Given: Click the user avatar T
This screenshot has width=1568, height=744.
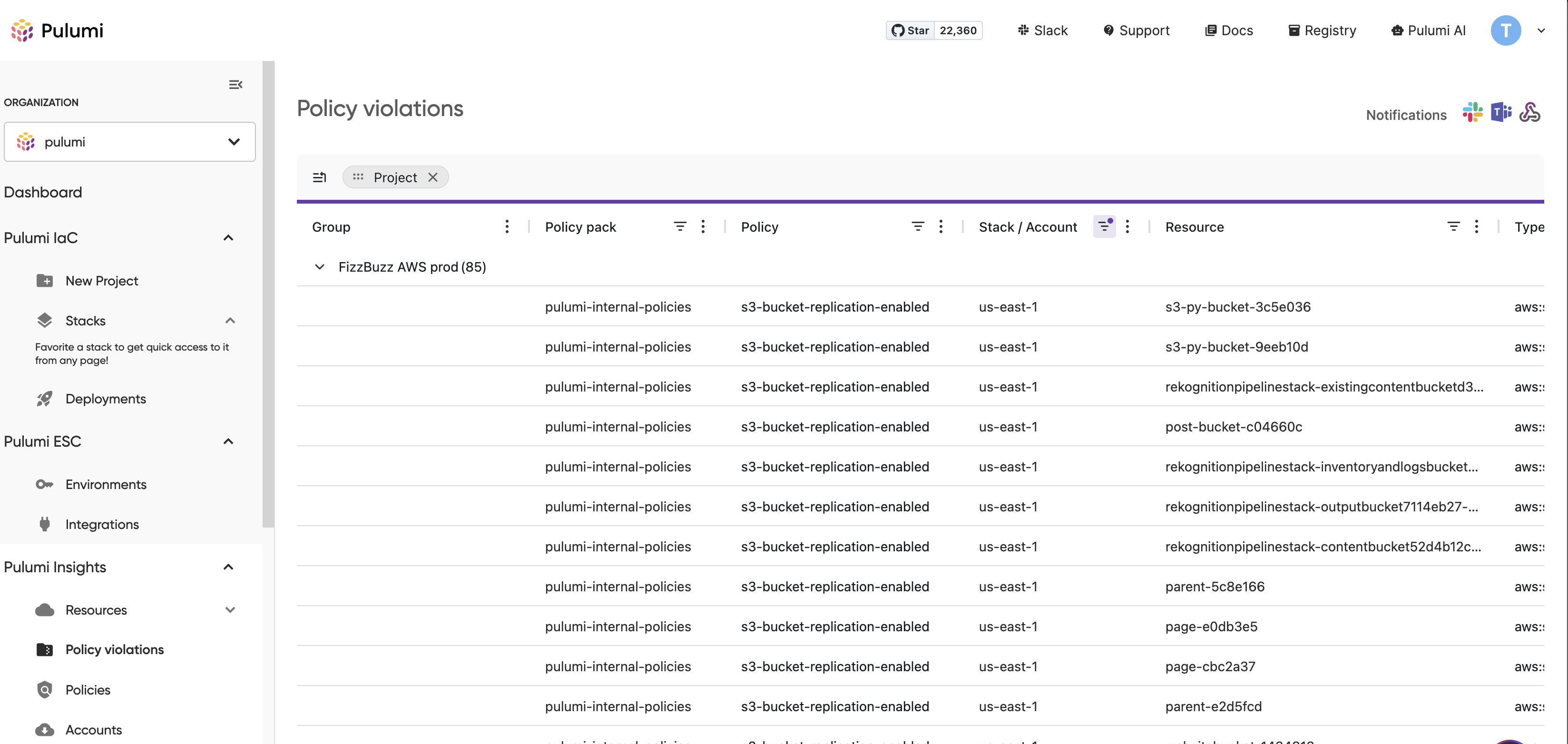Looking at the screenshot, I should pos(1506,30).
